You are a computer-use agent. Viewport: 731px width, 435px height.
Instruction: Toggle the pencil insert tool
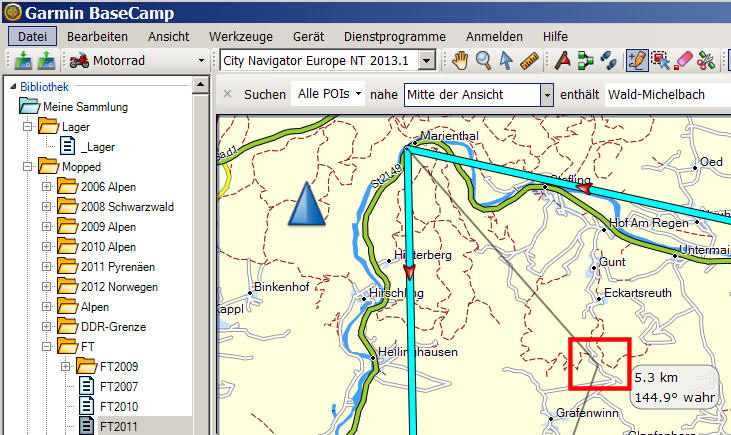(636, 61)
